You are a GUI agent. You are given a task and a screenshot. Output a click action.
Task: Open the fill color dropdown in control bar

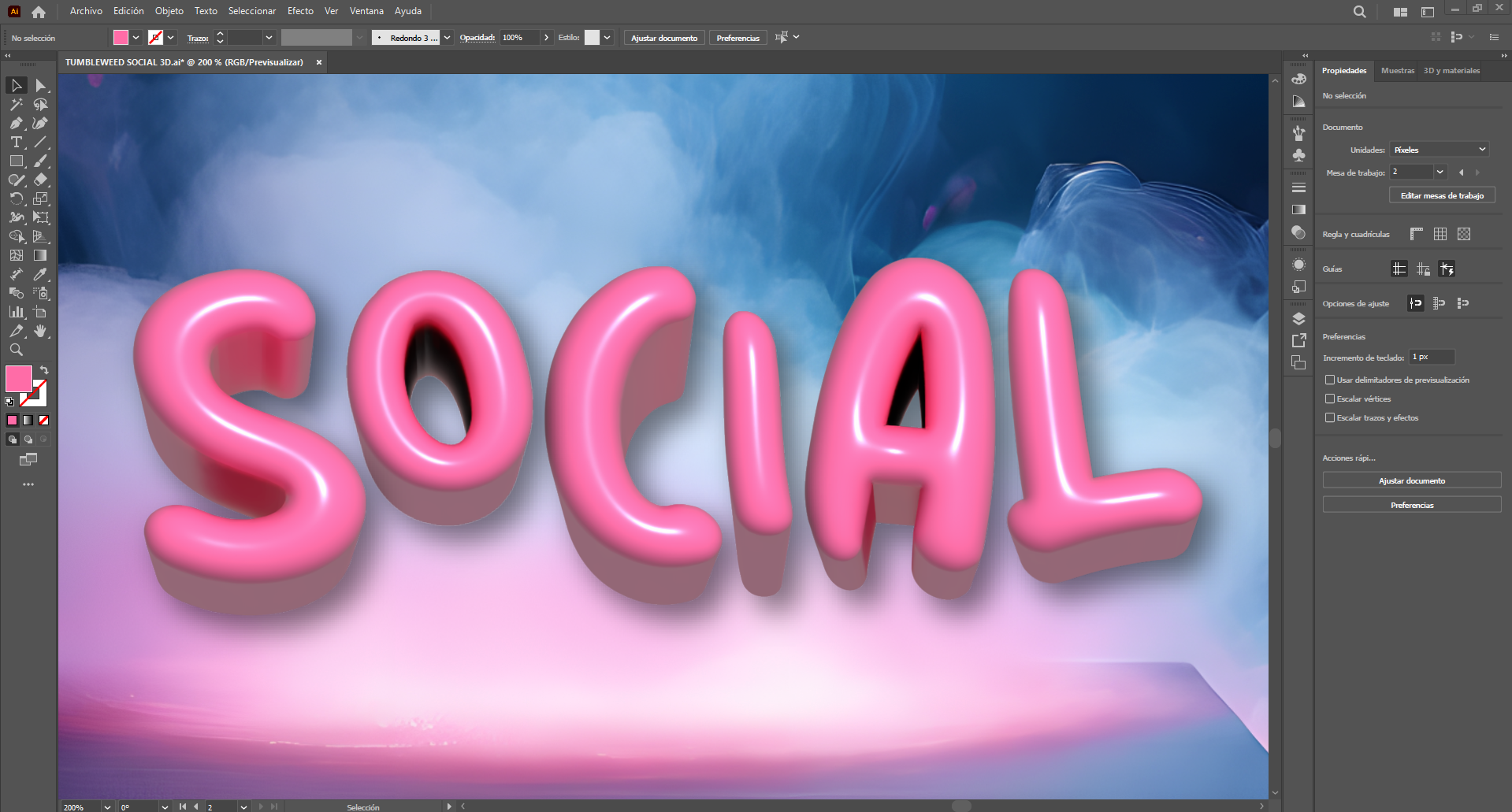(136, 37)
